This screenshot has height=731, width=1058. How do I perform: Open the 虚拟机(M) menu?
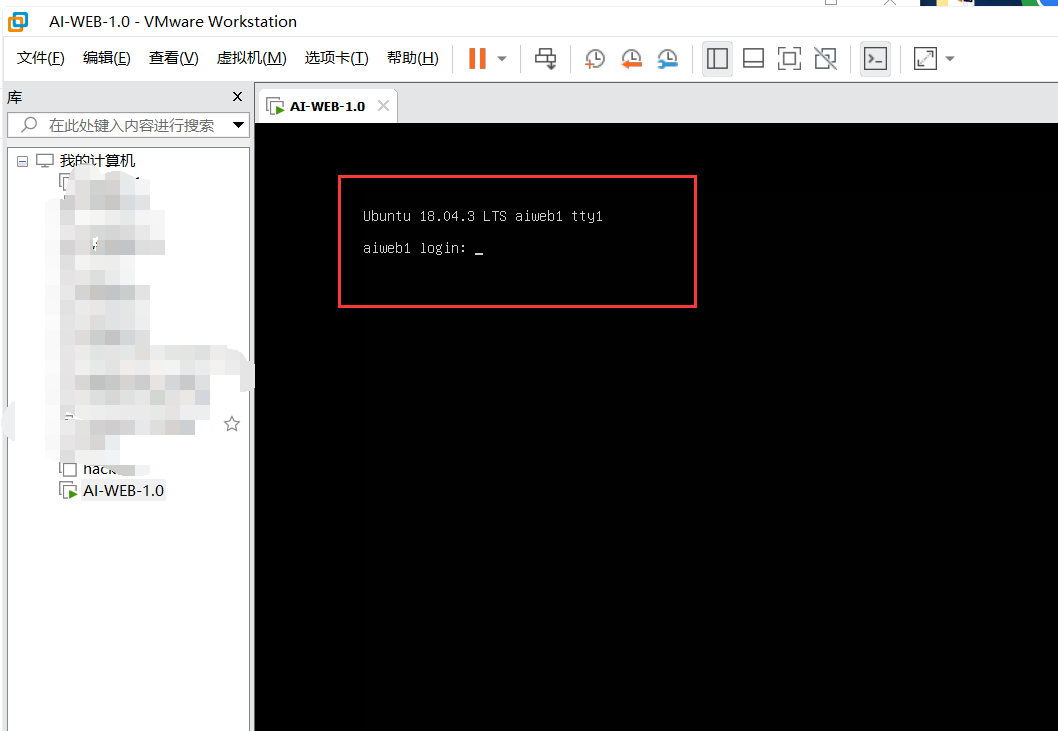pos(251,57)
